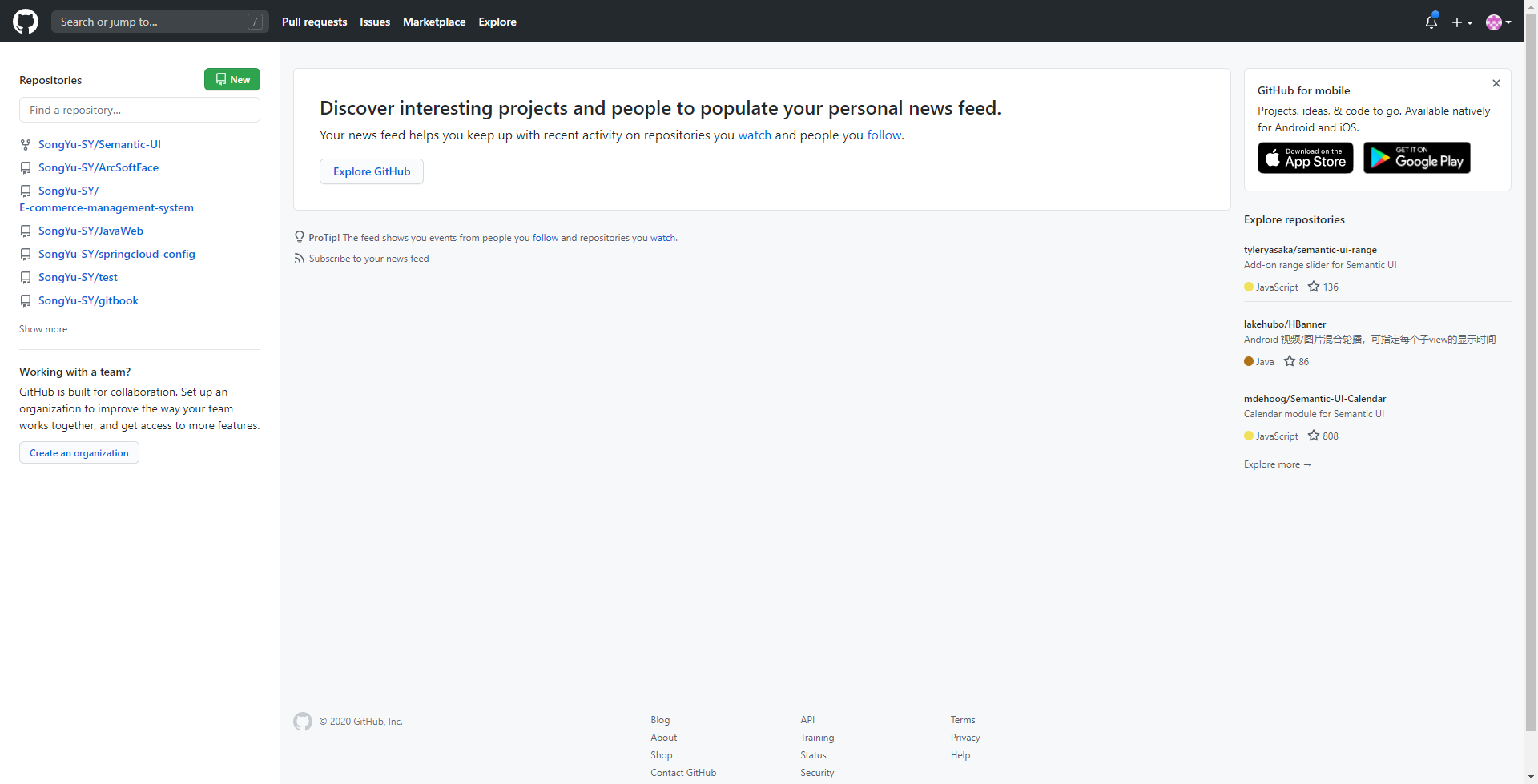The image size is (1538, 784).
Task: Open the SongYu-SY/gitbook repository
Action: pos(88,300)
